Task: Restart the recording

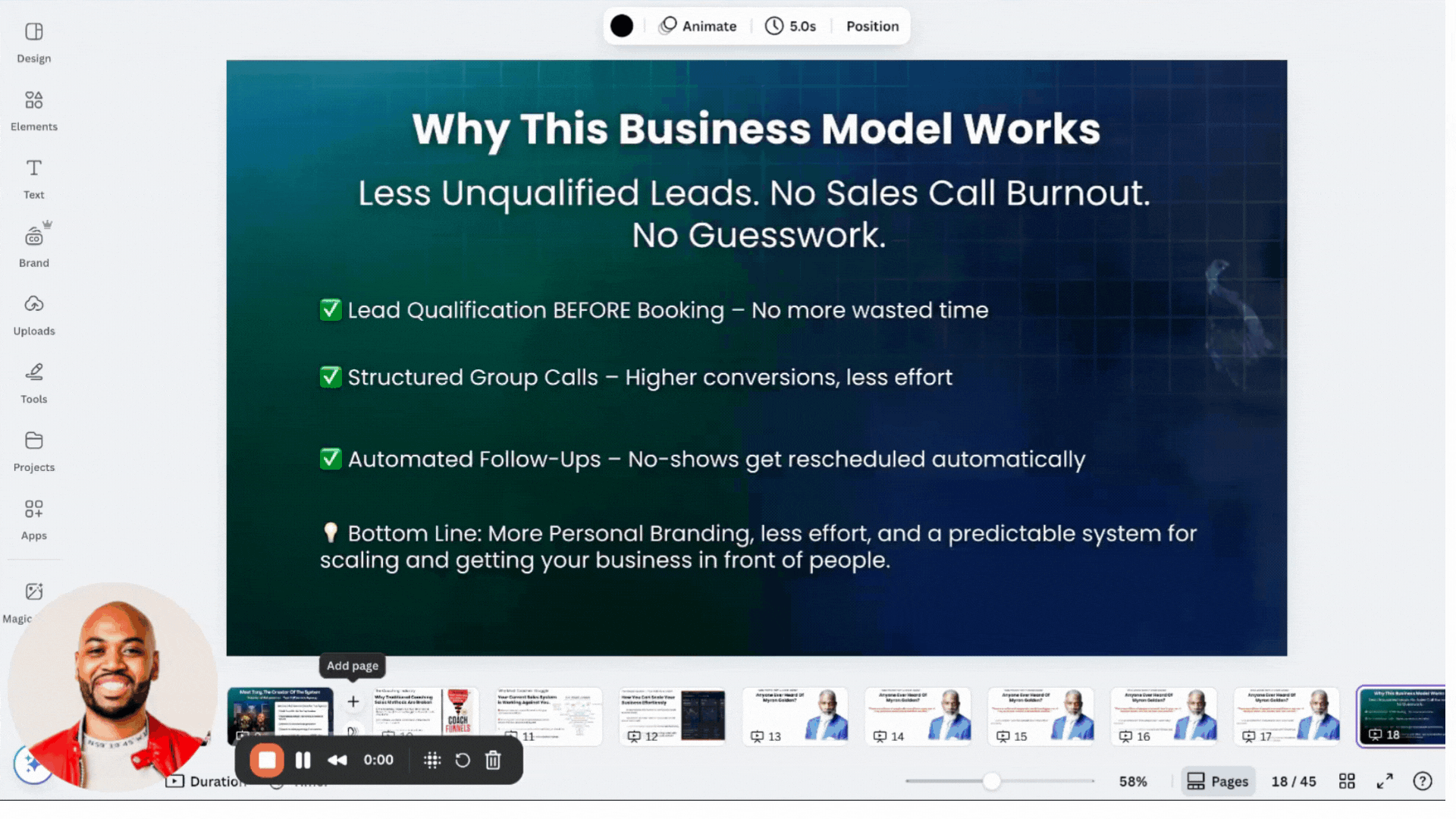Action: pos(463,760)
